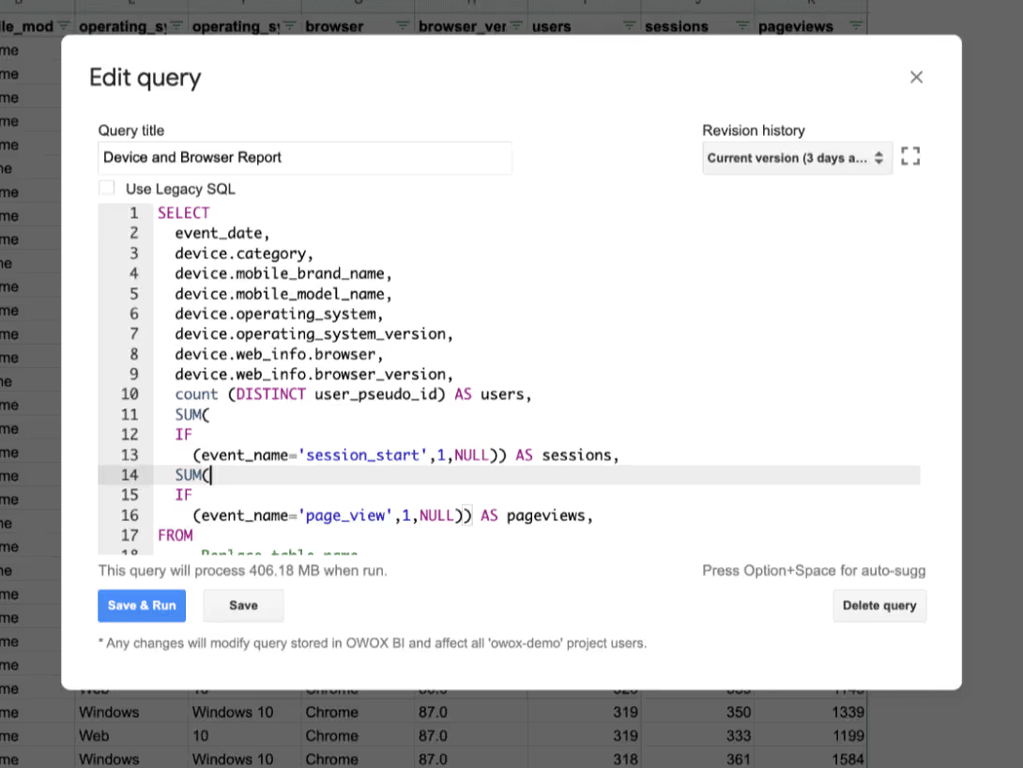Click the Web cell in operating system column

pyautogui.click(x=94, y=736)
